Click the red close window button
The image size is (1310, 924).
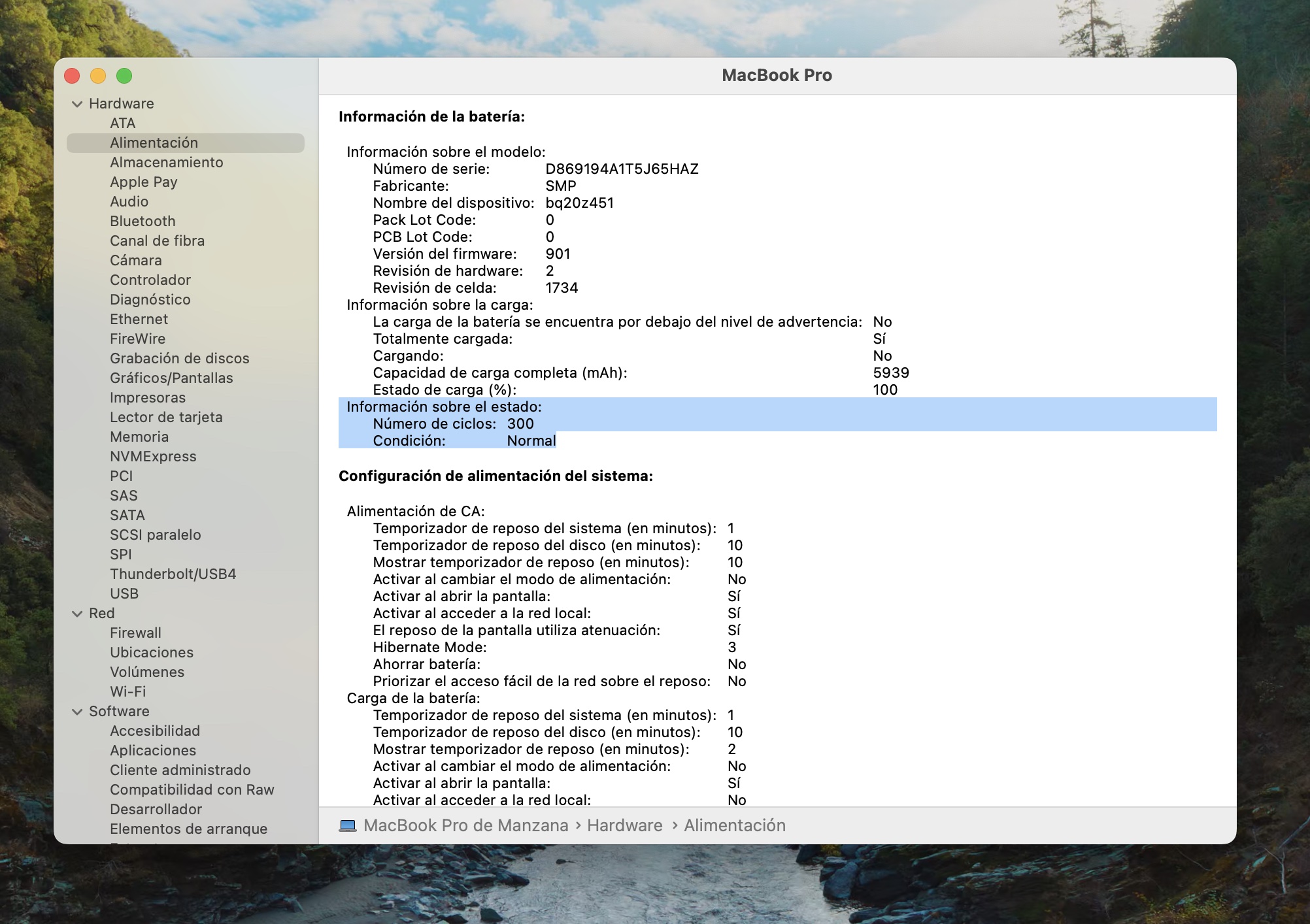pos(72,76)
